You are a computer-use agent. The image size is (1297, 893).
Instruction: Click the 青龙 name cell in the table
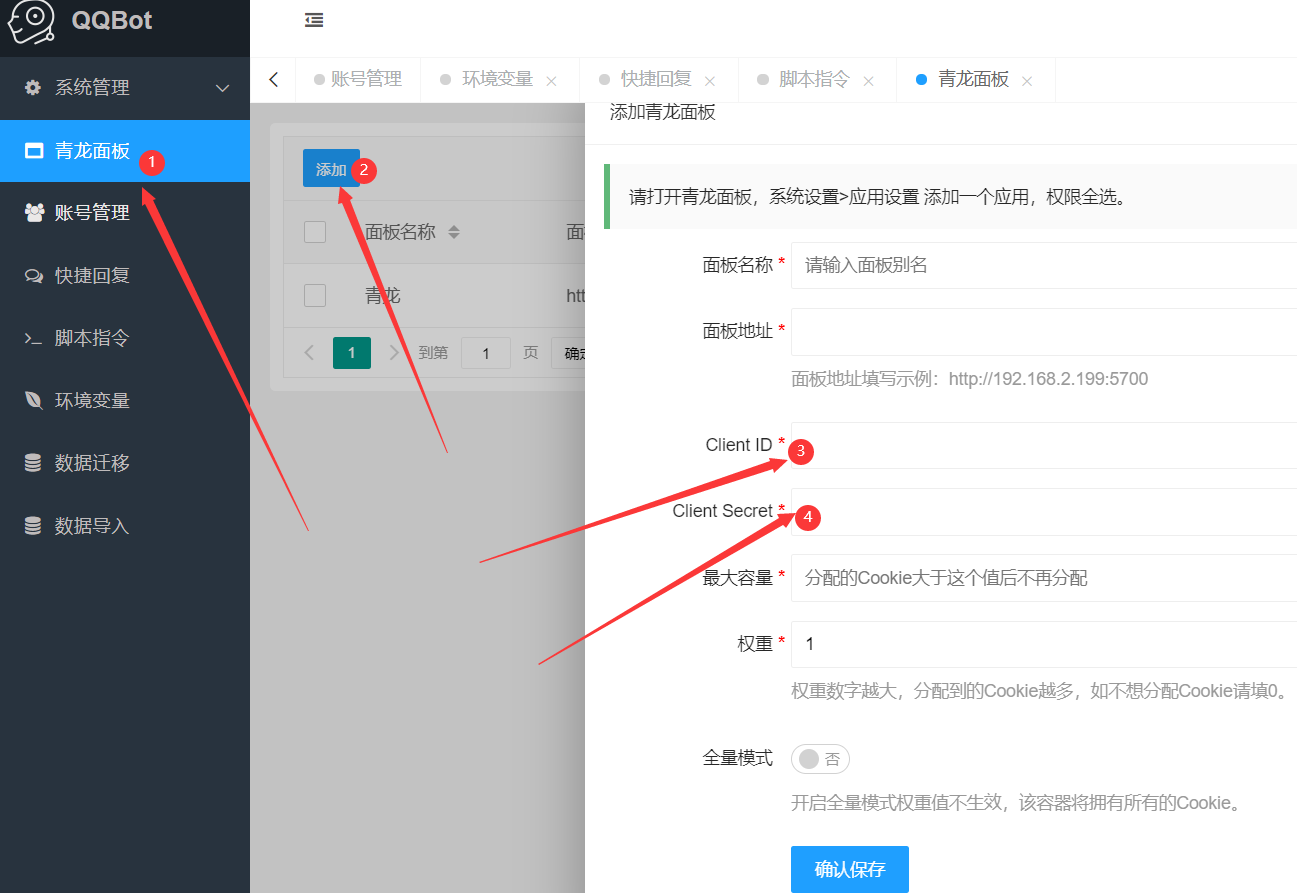(x=383, y=296)
